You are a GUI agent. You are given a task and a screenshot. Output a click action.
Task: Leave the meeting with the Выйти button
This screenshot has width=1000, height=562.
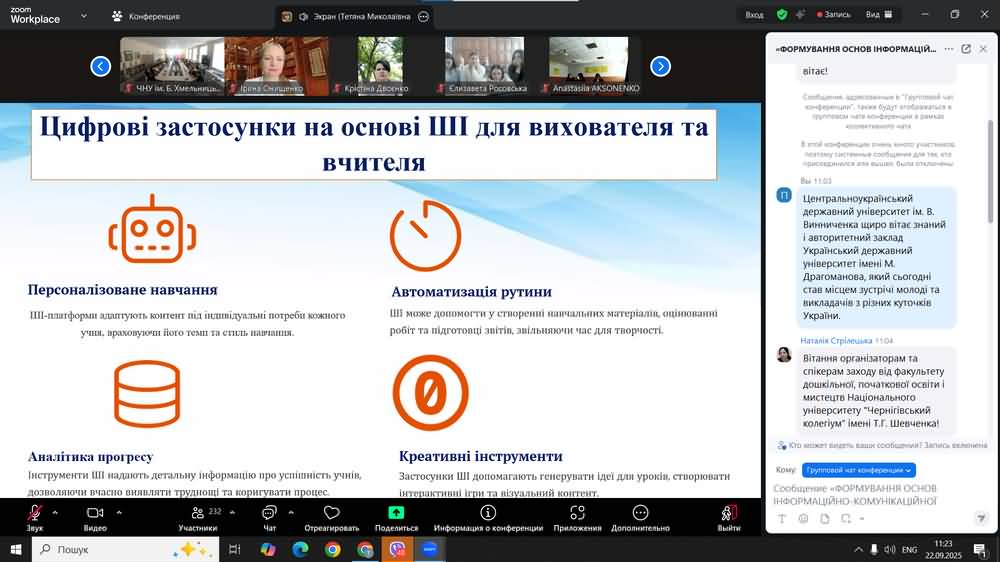(x=728, y=514)
